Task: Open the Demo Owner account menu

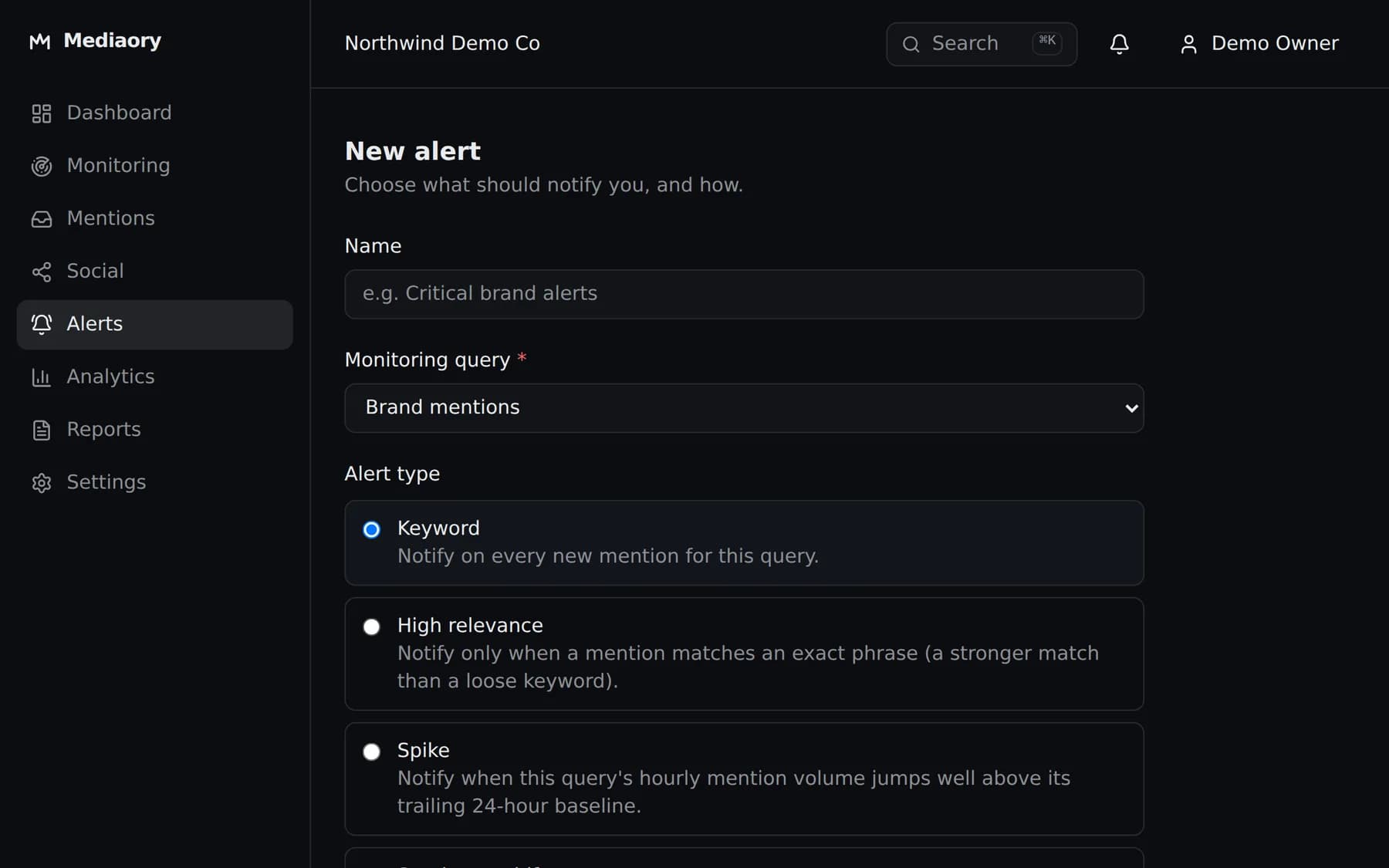Action: tap(1259, 44)
